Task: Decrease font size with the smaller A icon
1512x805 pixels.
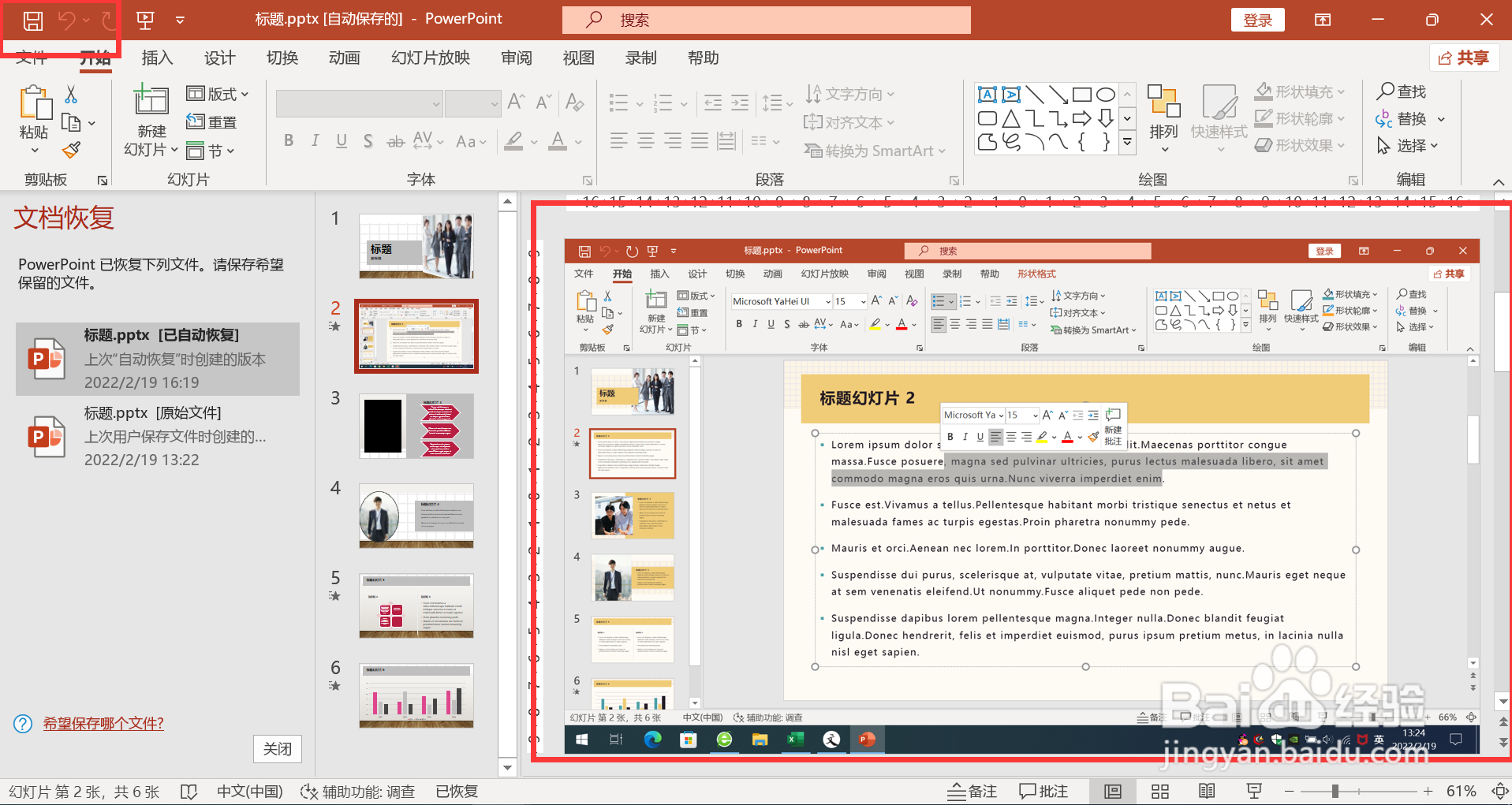Action: 544,102
